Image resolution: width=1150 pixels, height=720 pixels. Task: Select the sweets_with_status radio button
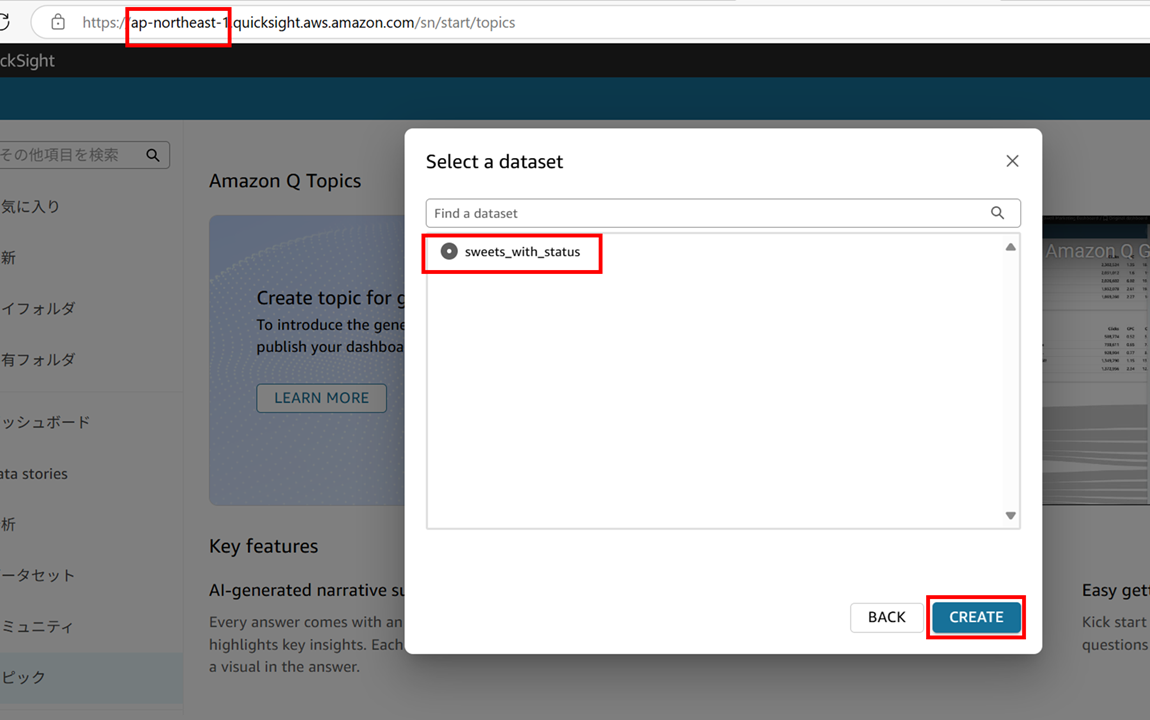coord(449,251)
